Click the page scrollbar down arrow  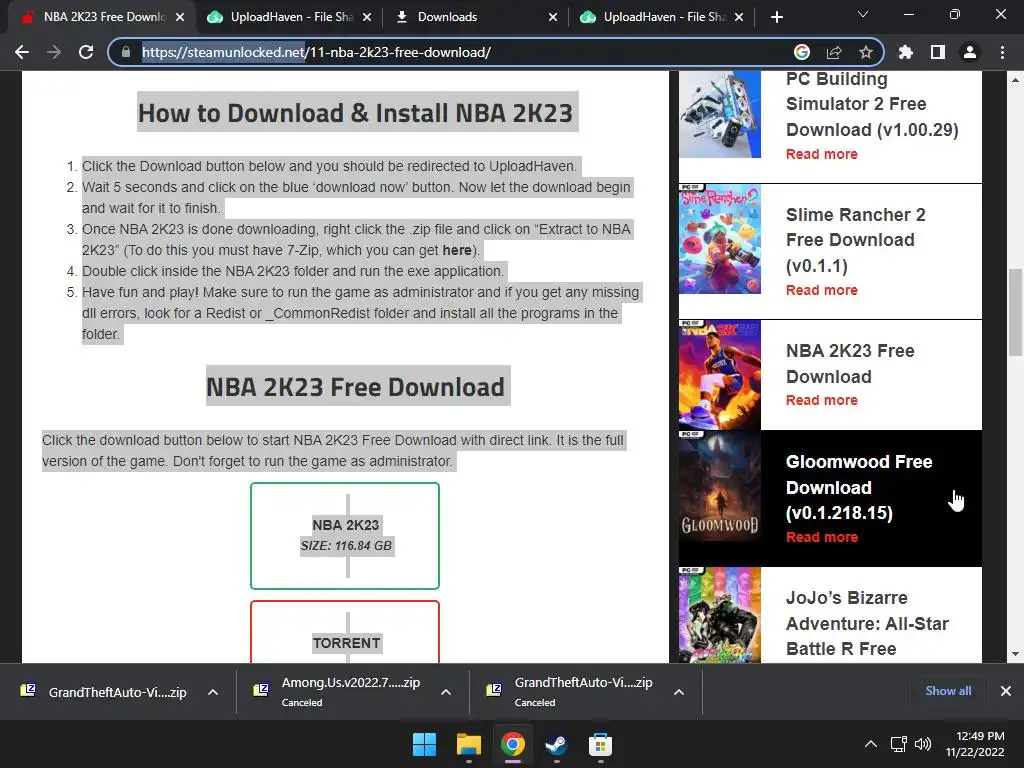[1015, 654]
